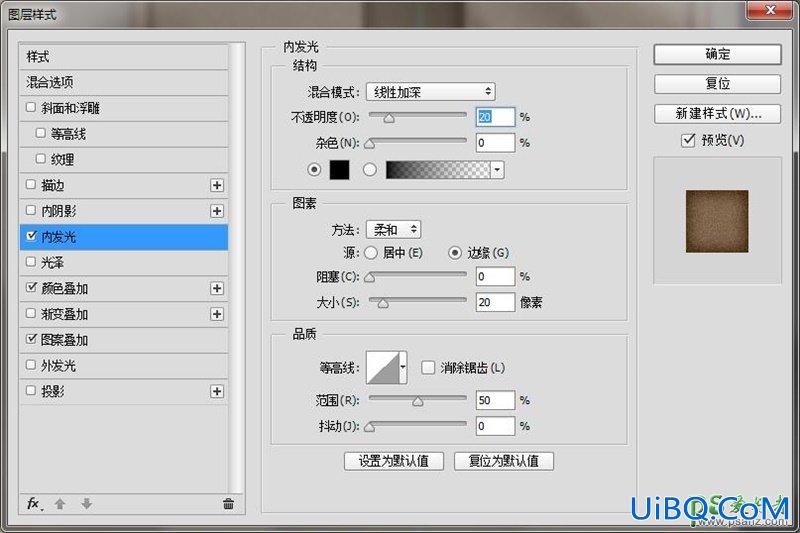Focus the 范围 range value field
The height and width of the screenshot is (533, 800).
(495, 400)
